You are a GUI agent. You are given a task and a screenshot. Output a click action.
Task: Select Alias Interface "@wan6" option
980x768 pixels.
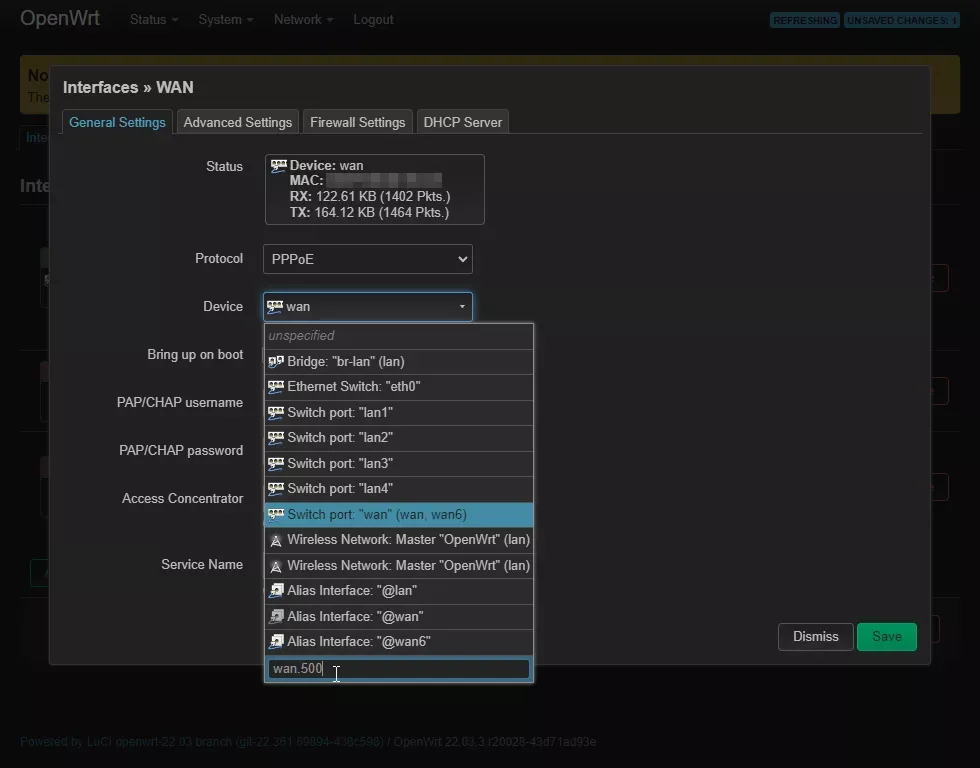pyautogui.click(x=399, y=642)
